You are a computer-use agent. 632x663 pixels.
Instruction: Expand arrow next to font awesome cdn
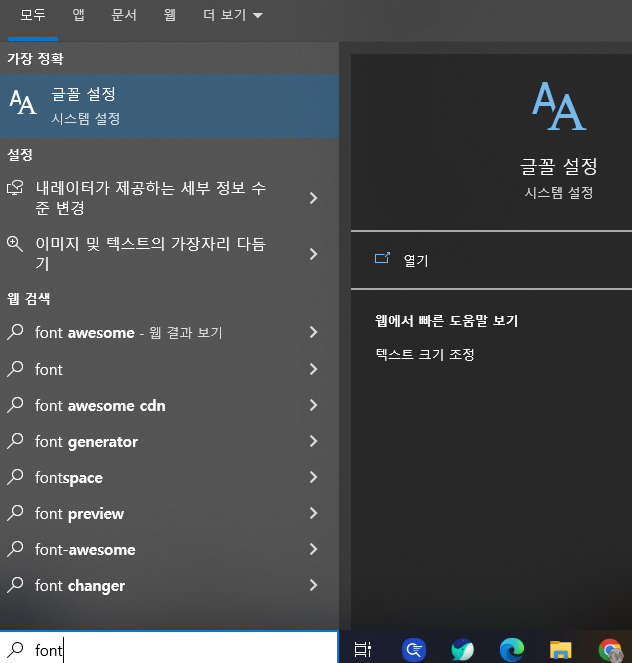coord(313,405)
